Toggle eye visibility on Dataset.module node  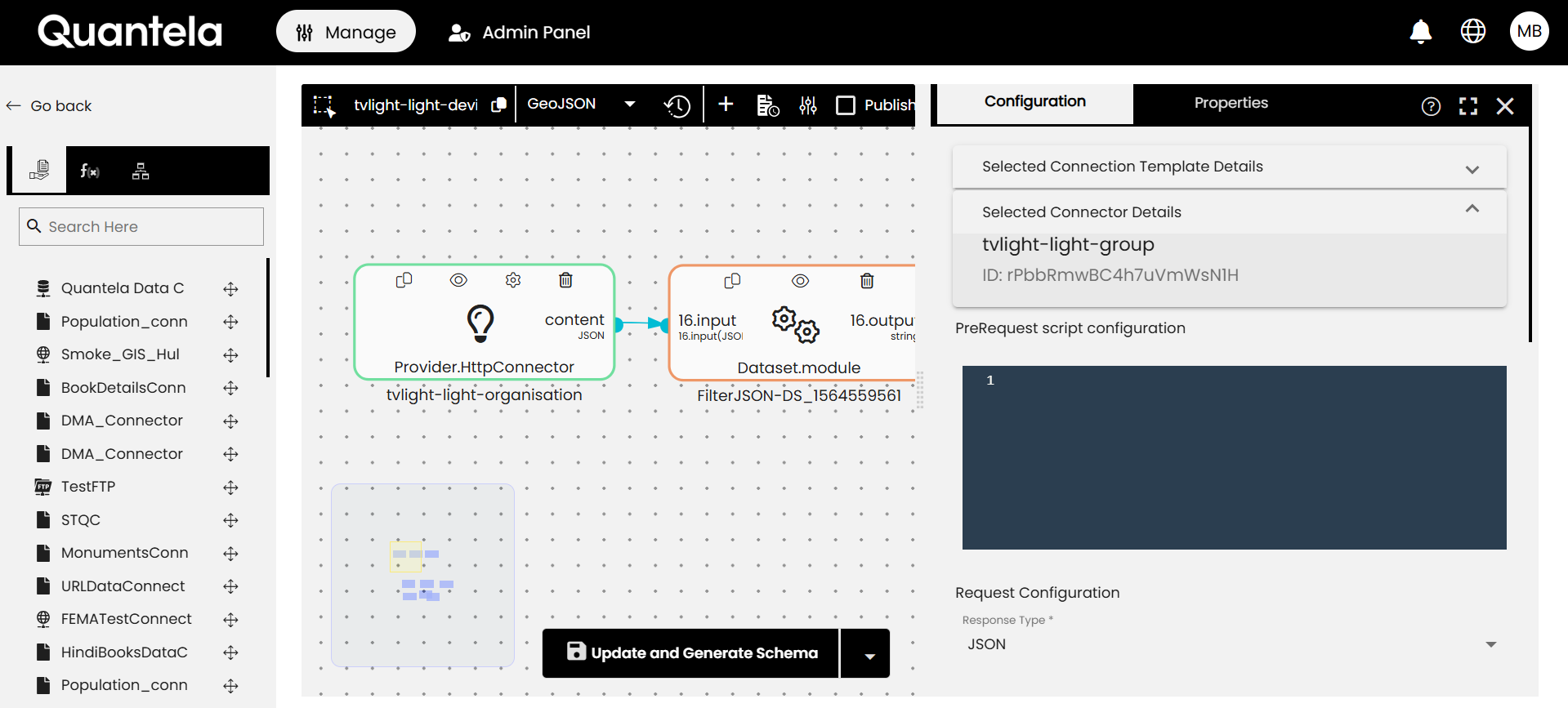[x=800, y=281]
